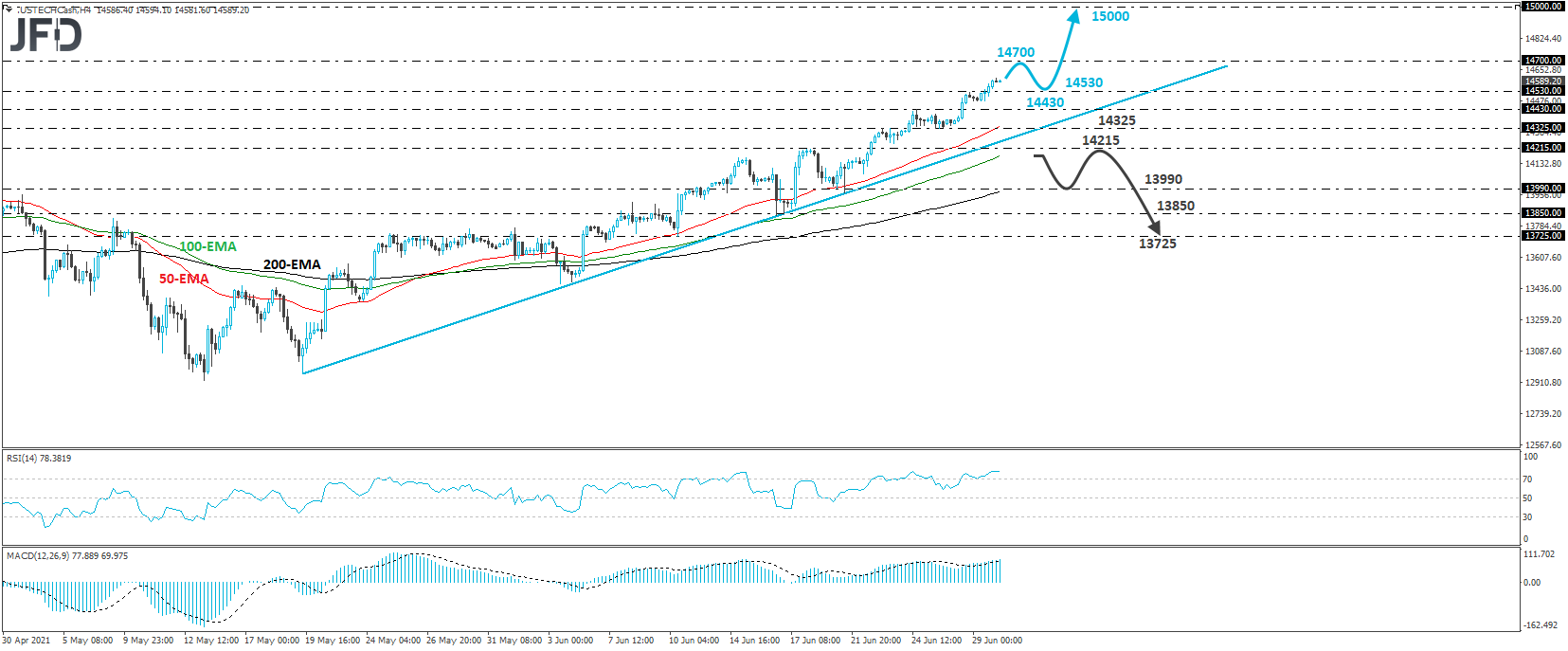This screenshot has width=1568, height=651.
Task: Click the USTECHCash,H4 chart title text
Action: click(x=54, y=9)
